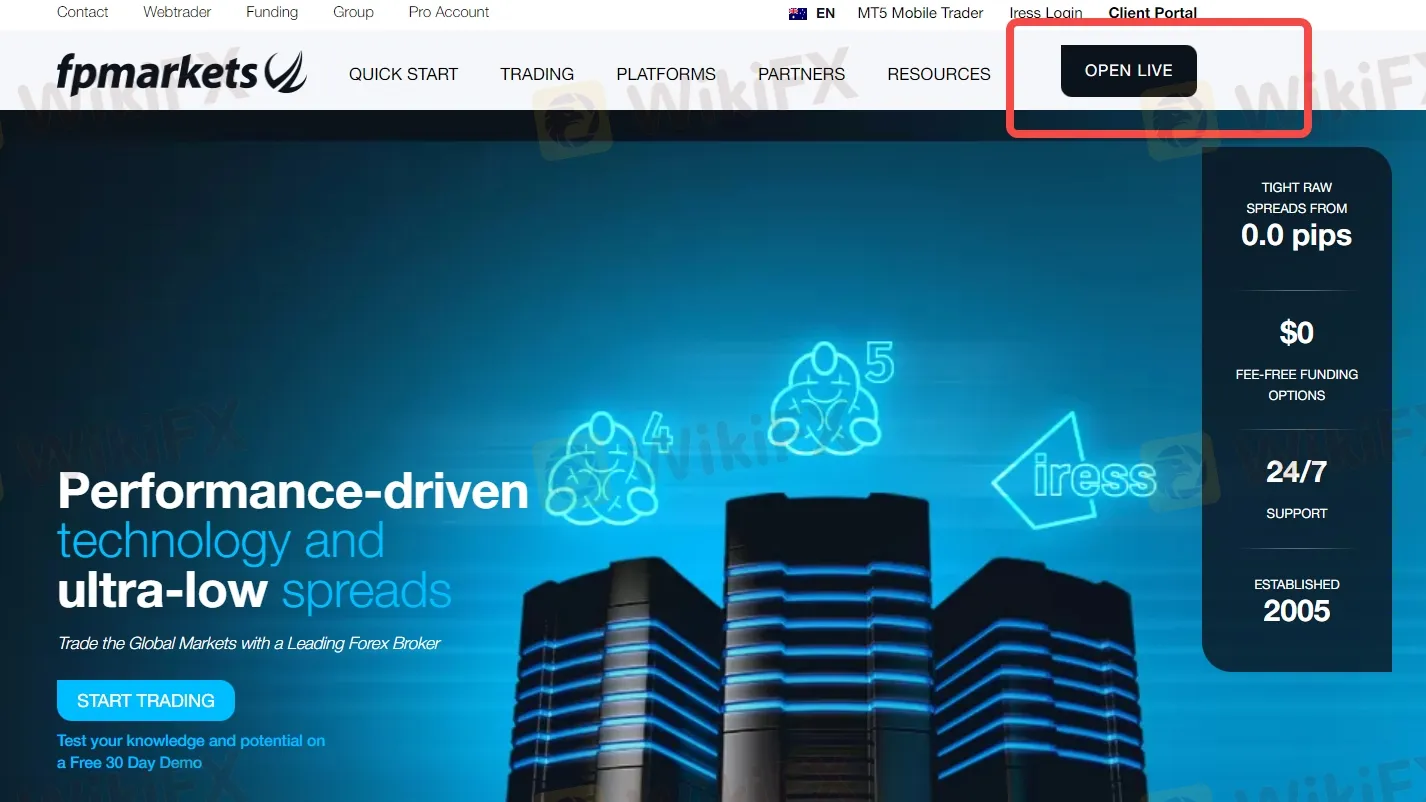Expand the Quick Start menu
The height and width of the screenshot is (802, 1426).
403,74
